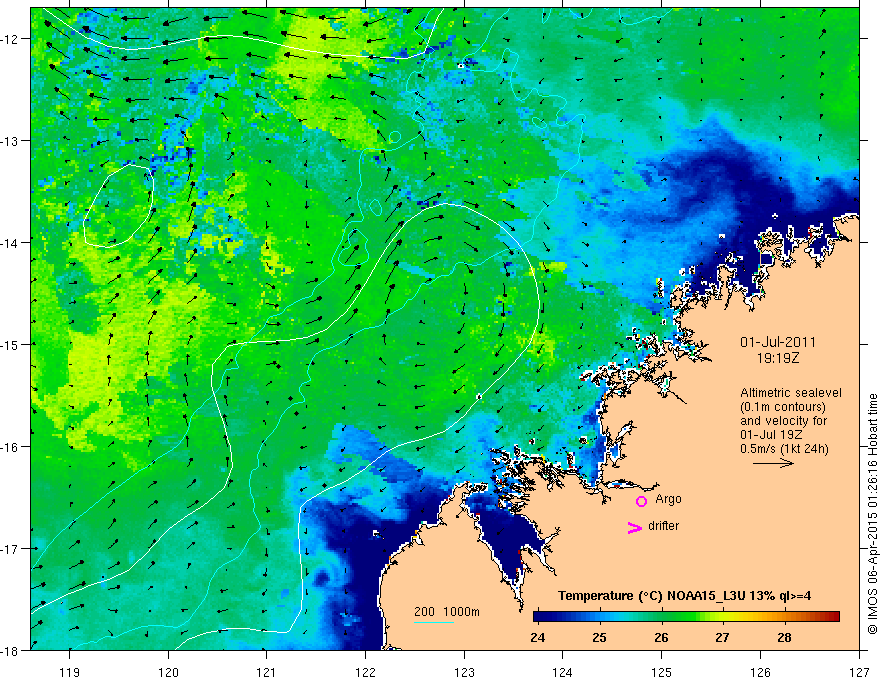Click longitude axis label 120
The image size is (880, 680).
tap(168, 672)
